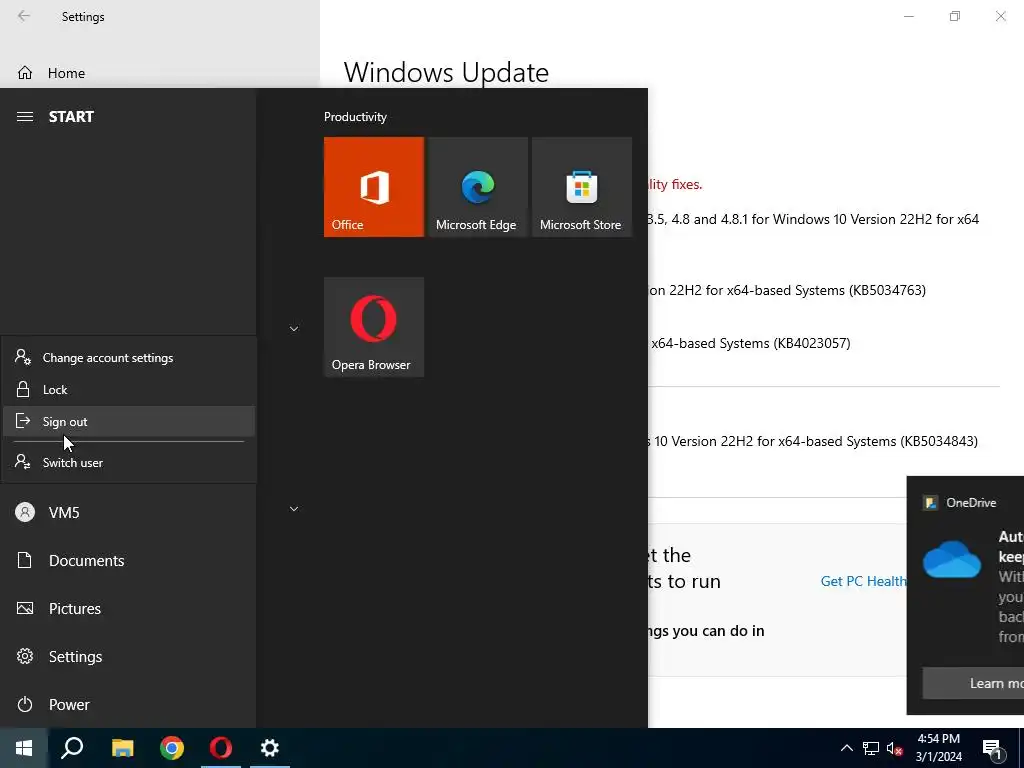Show hidden system tray icons
Image resolution: width=1024 pixels, height=768 pixels.
(x=846, y=748)
